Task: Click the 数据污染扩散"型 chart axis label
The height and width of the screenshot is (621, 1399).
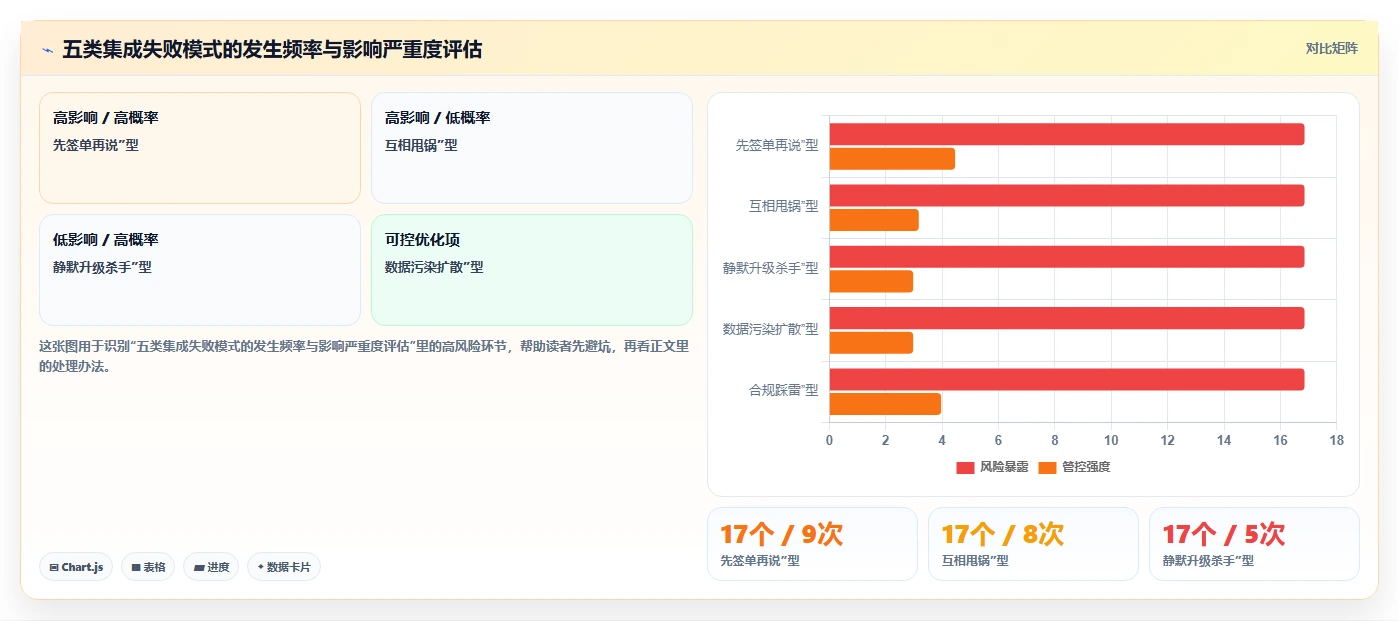Action: click(x=771, y=329)
